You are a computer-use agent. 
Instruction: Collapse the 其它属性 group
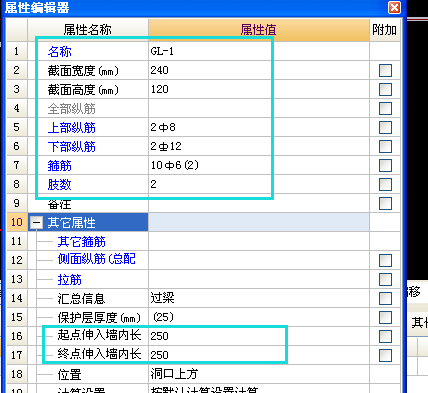coord(36,222)
